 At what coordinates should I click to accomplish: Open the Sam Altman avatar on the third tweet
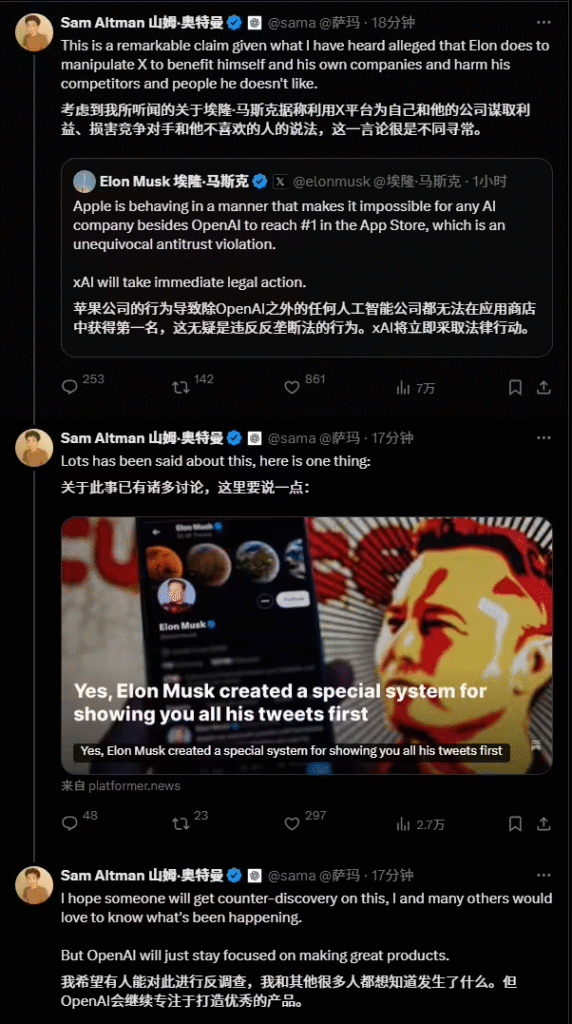click(34, 884)
